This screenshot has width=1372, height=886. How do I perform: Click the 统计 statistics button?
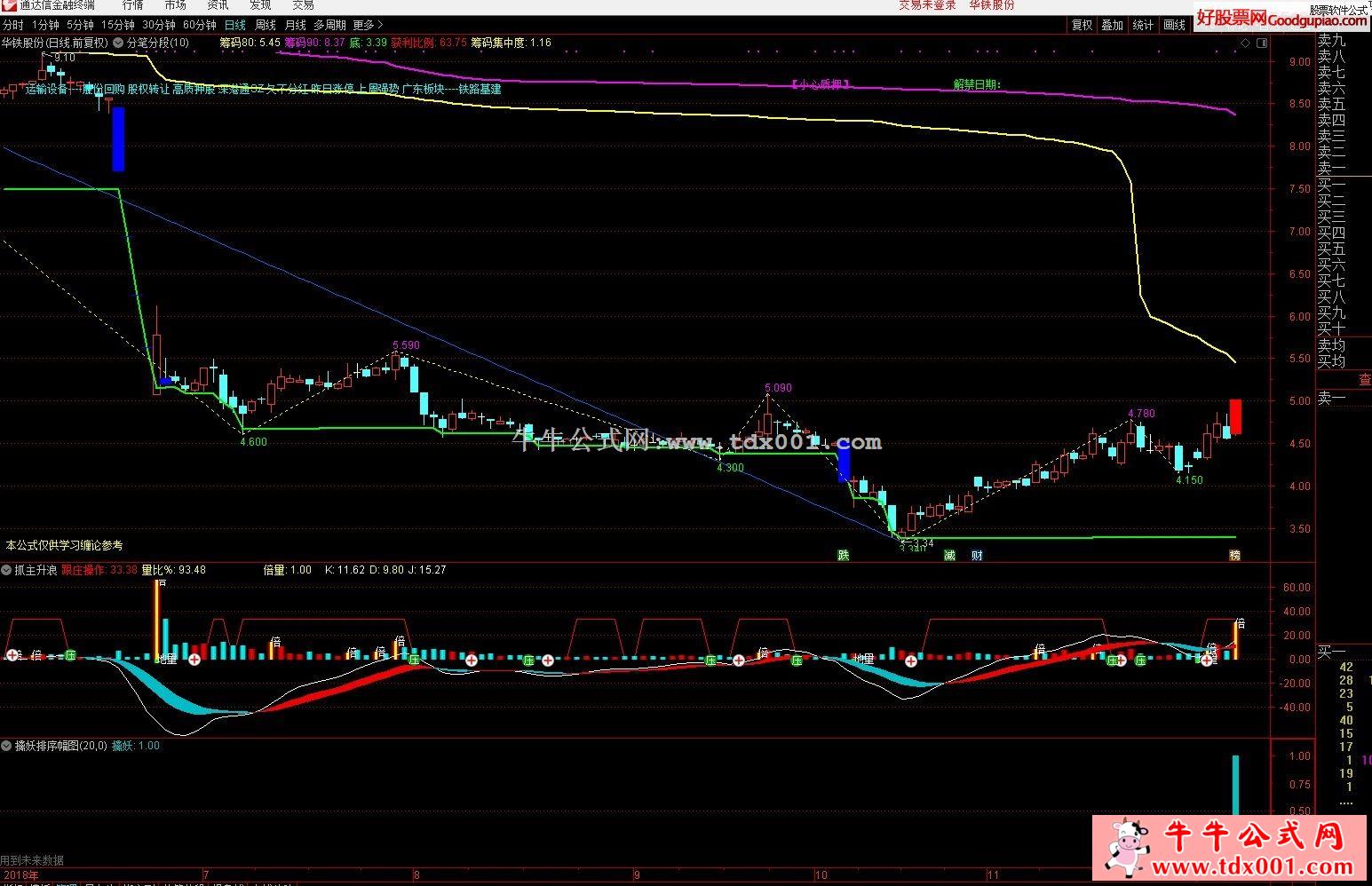click(x=1143, y=25)
